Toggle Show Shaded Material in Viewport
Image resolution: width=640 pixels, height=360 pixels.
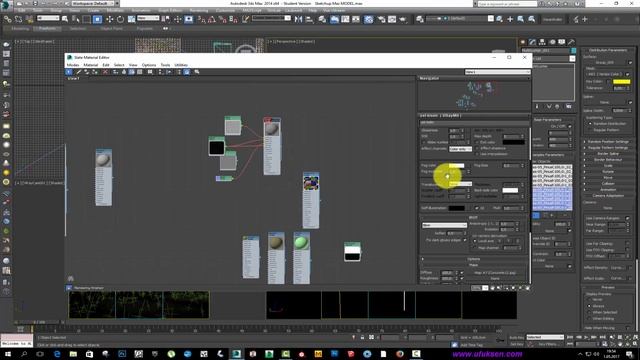(x=132, y=72)
